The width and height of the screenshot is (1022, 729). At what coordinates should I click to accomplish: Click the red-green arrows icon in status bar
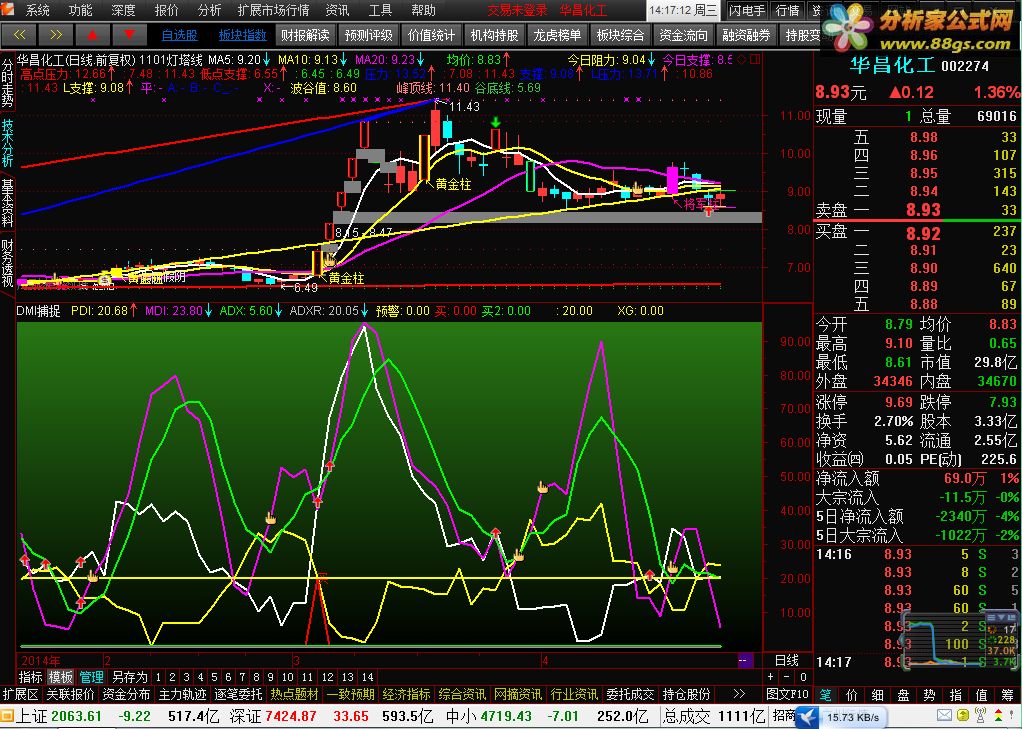997,716
